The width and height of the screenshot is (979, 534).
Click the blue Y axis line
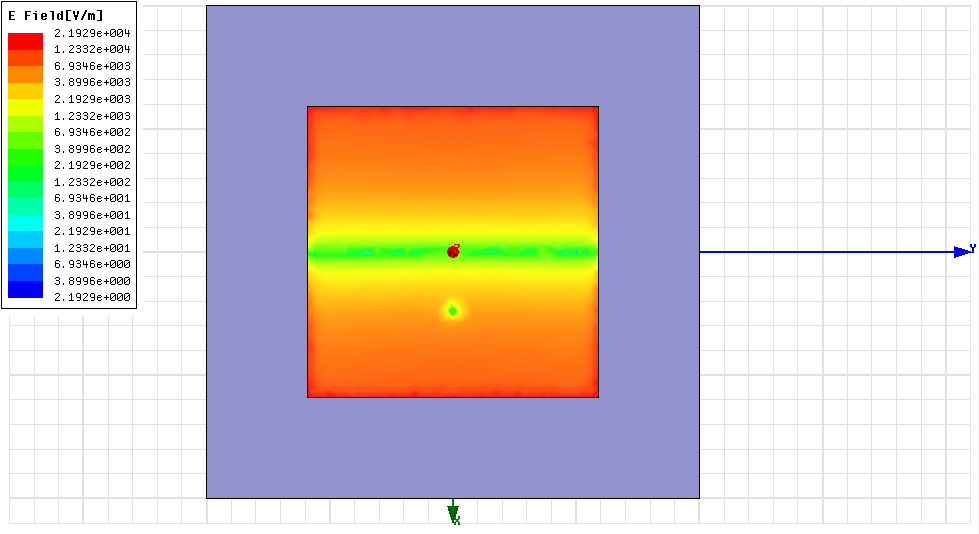tap(827, 252)
